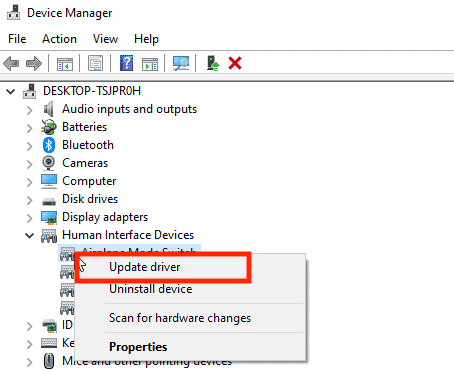Click the update driver green arrow icon
The width and height of the screenshot is (454, 371).
pyautogui.click(x=213, y=63)
